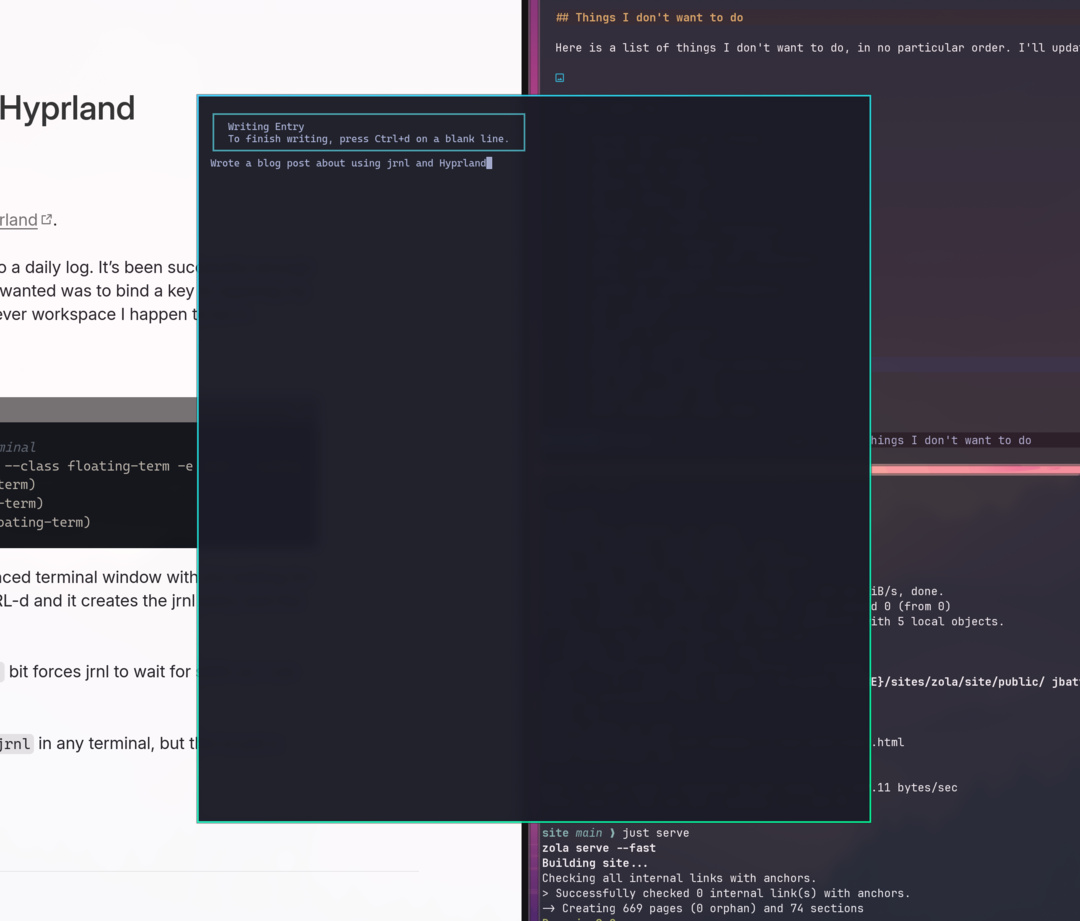Screen dimensions: 1080x921
Task: Click the Hyprland page heading
Action: (x=67, y=108)
